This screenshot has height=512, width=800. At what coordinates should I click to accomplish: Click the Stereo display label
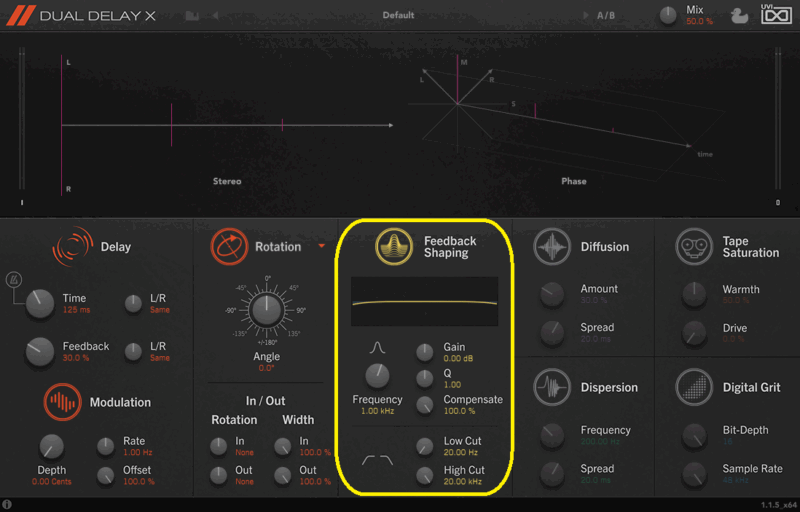pos(227,181)
